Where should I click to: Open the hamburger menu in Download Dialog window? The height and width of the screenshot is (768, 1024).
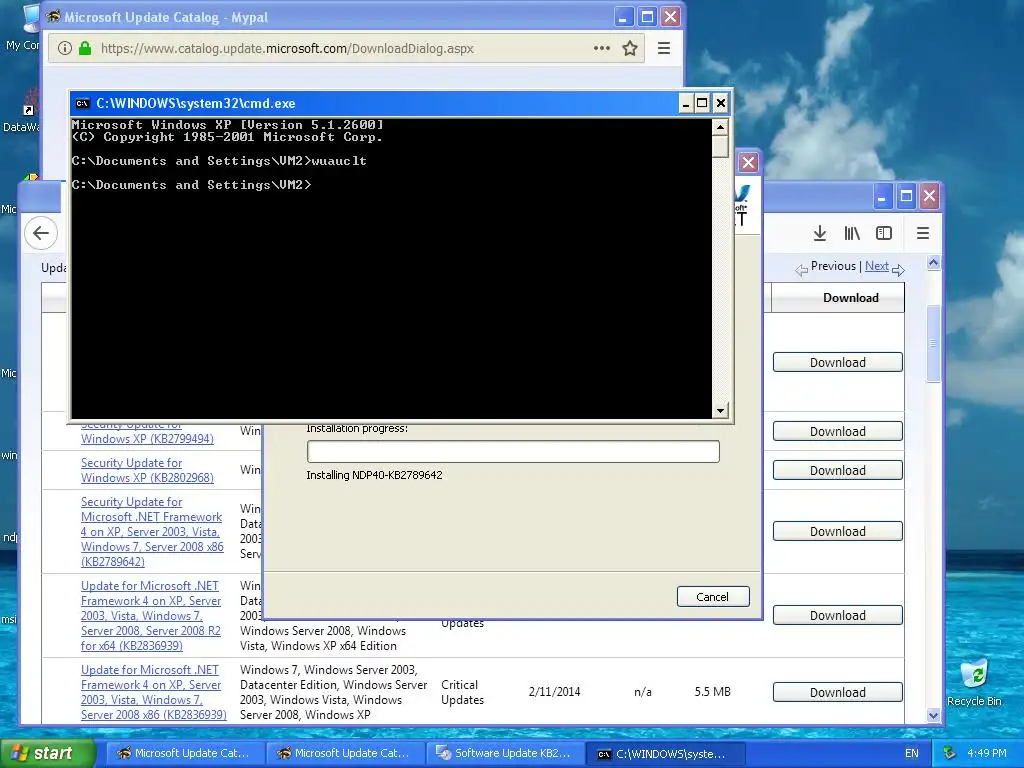point(664,48)
